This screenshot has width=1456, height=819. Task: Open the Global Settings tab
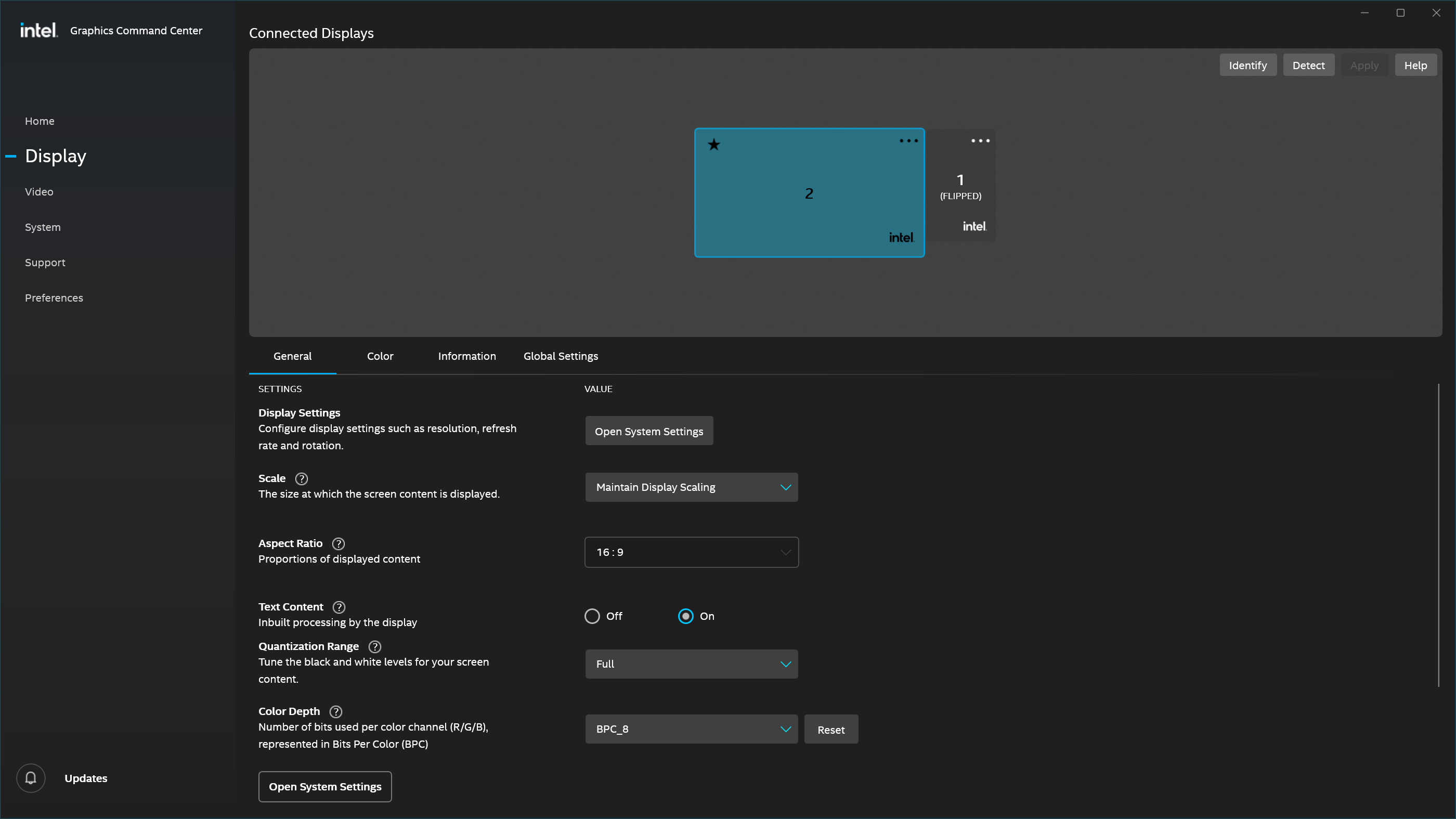pos(560,356)
